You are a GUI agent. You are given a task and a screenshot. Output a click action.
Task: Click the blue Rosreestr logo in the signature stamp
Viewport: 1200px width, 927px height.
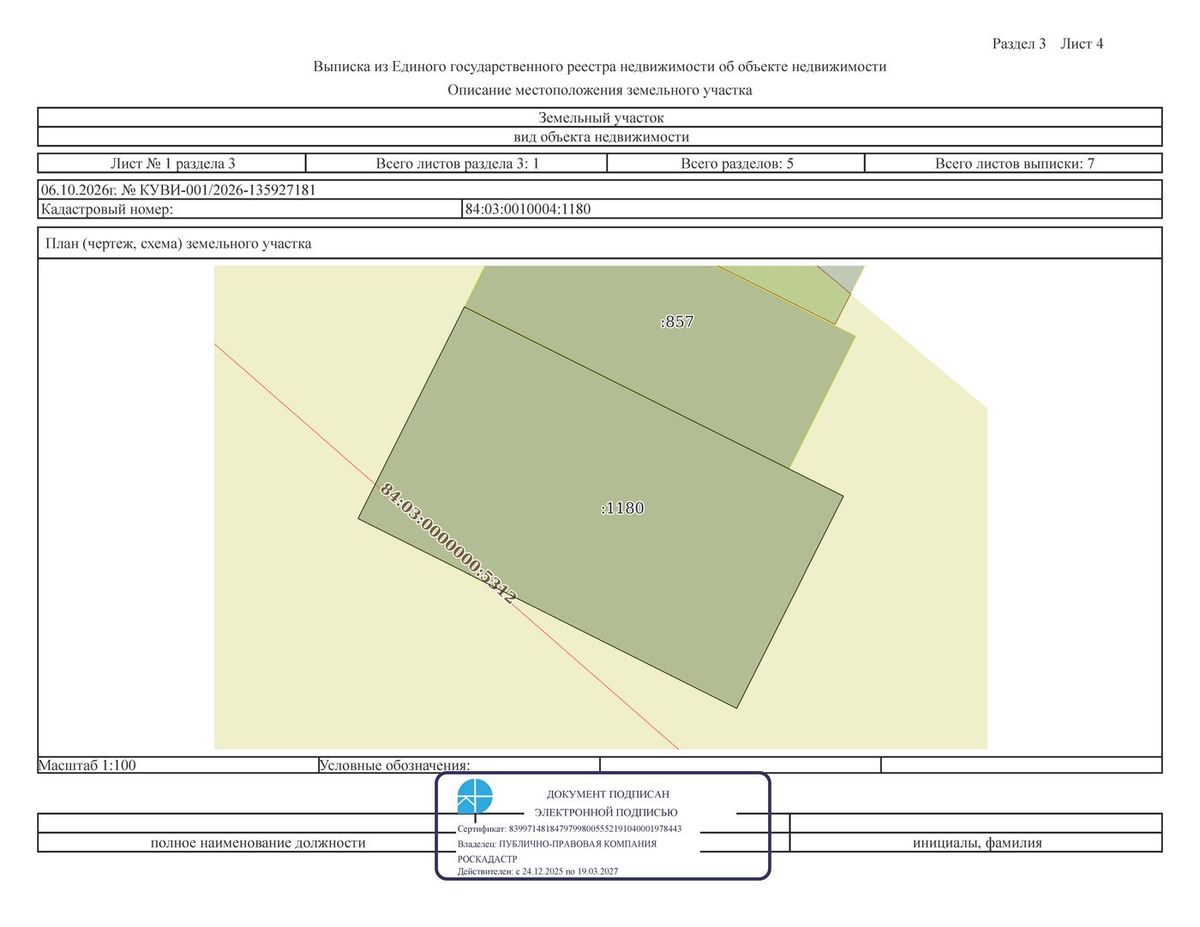(x=475, y=798)
